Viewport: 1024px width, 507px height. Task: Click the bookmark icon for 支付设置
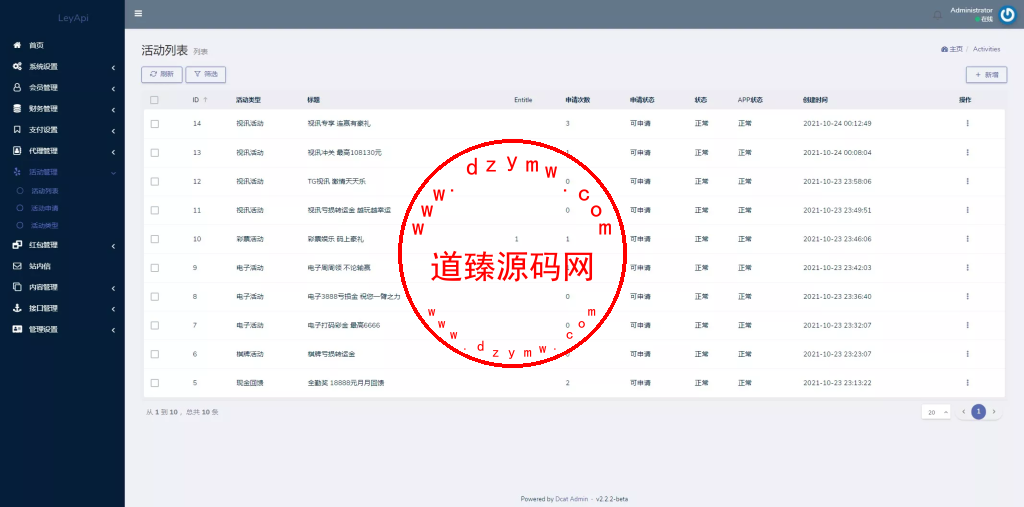coord(18,129)
